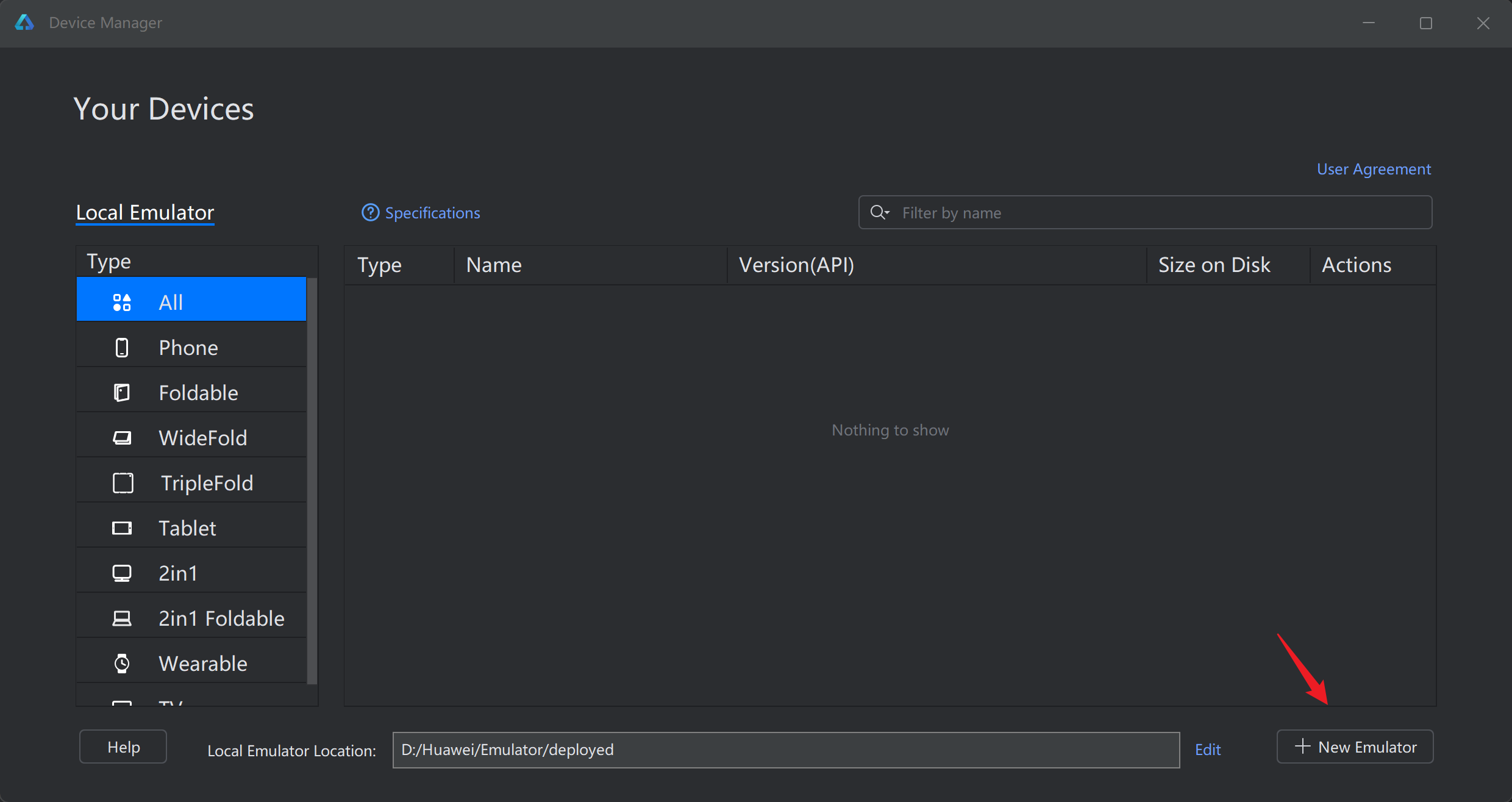Select the Wearable watch icon
This screenshot has height=802, width=1512.
tap(122, 664)
